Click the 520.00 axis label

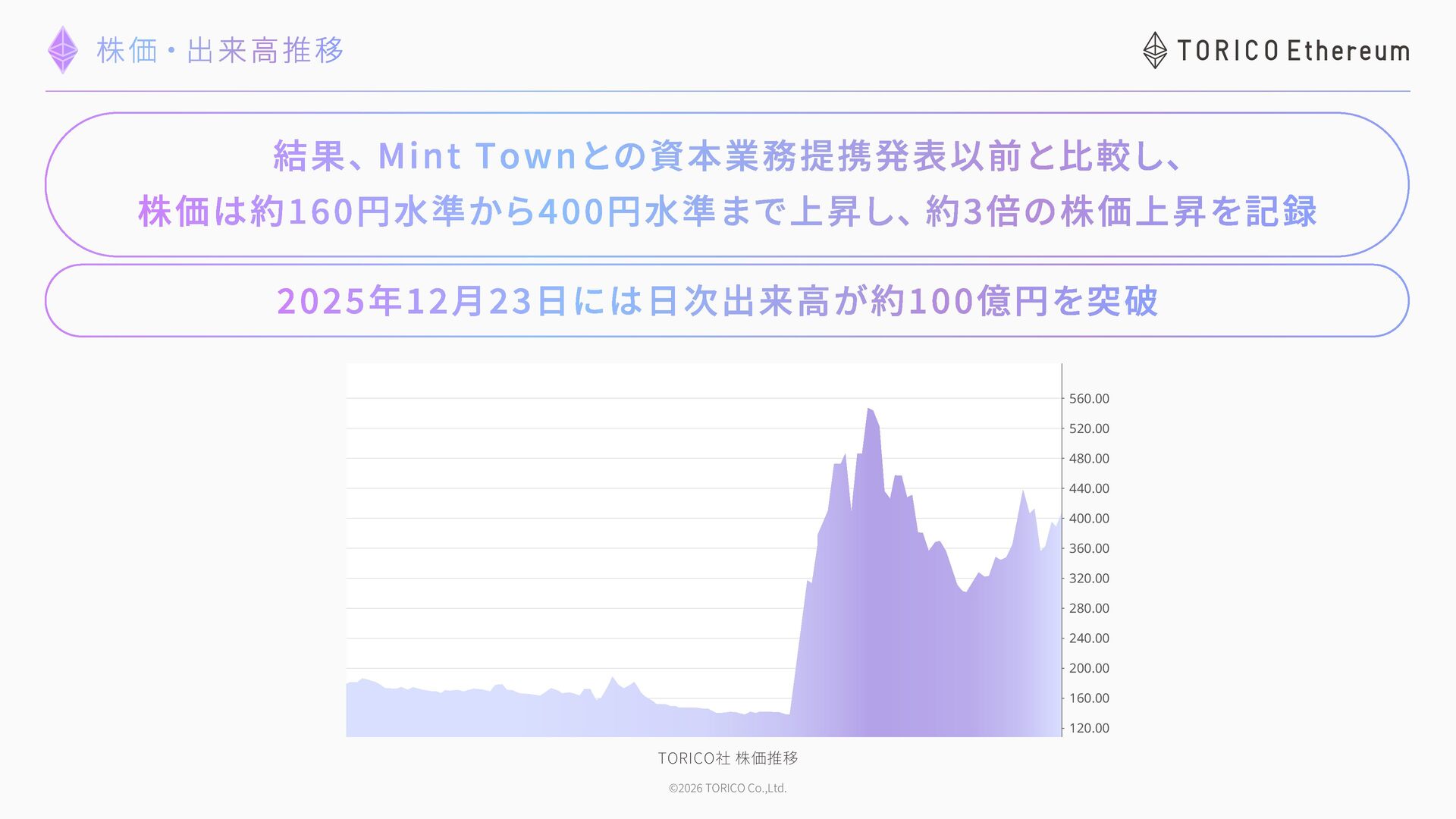coord(1088,428)
